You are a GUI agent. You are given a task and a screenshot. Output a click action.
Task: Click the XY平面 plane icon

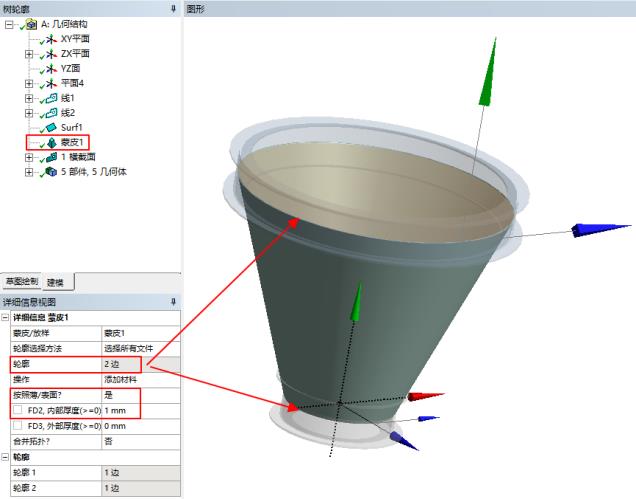(50, 38)
